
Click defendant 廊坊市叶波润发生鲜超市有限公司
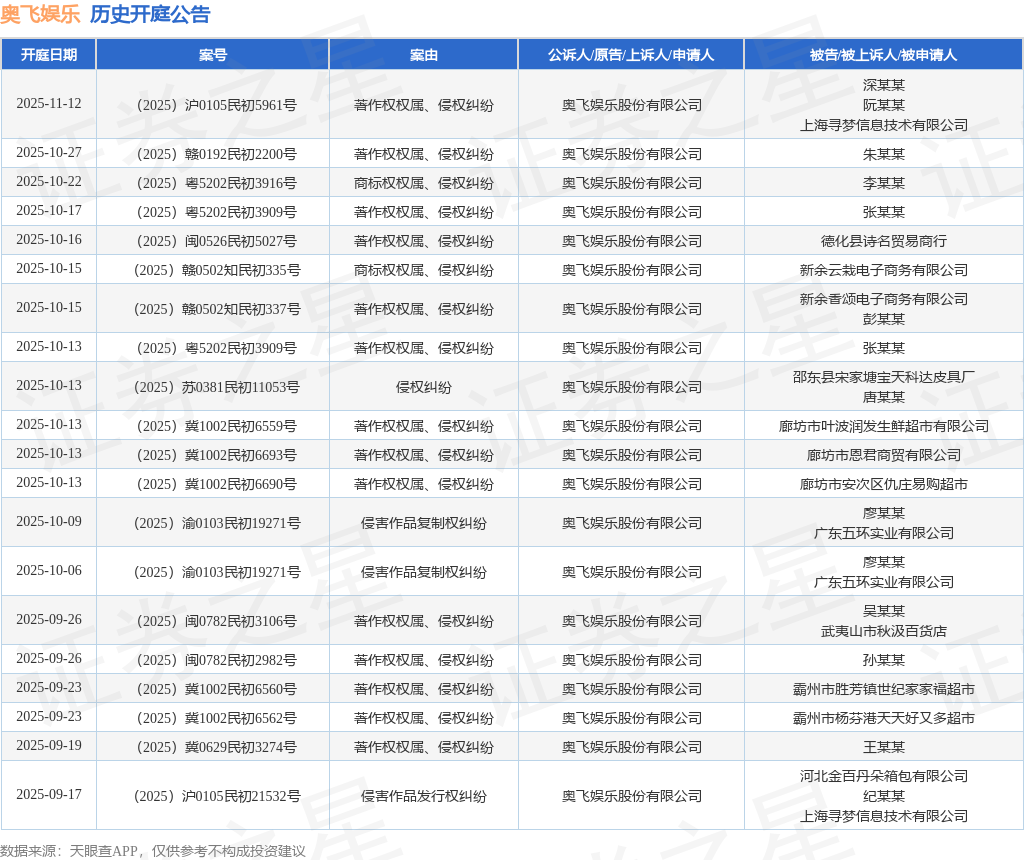pos(884,426)
